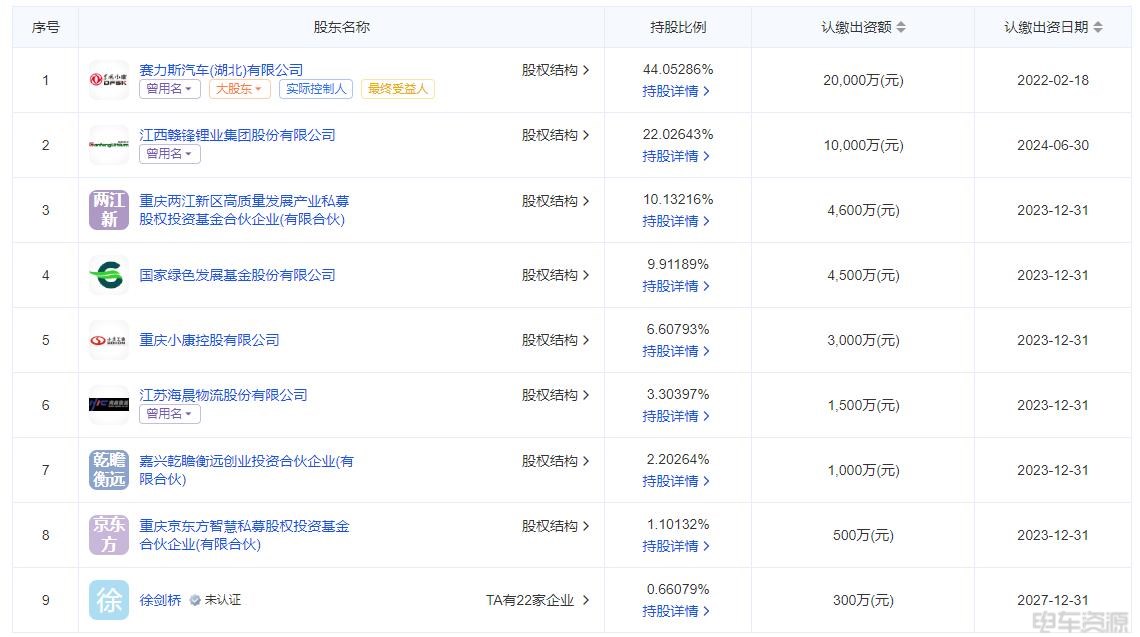Open 国家绿色发展基金股份有限公司 link
Screen dimensions: 1140x637
click(x=237, y=276)
